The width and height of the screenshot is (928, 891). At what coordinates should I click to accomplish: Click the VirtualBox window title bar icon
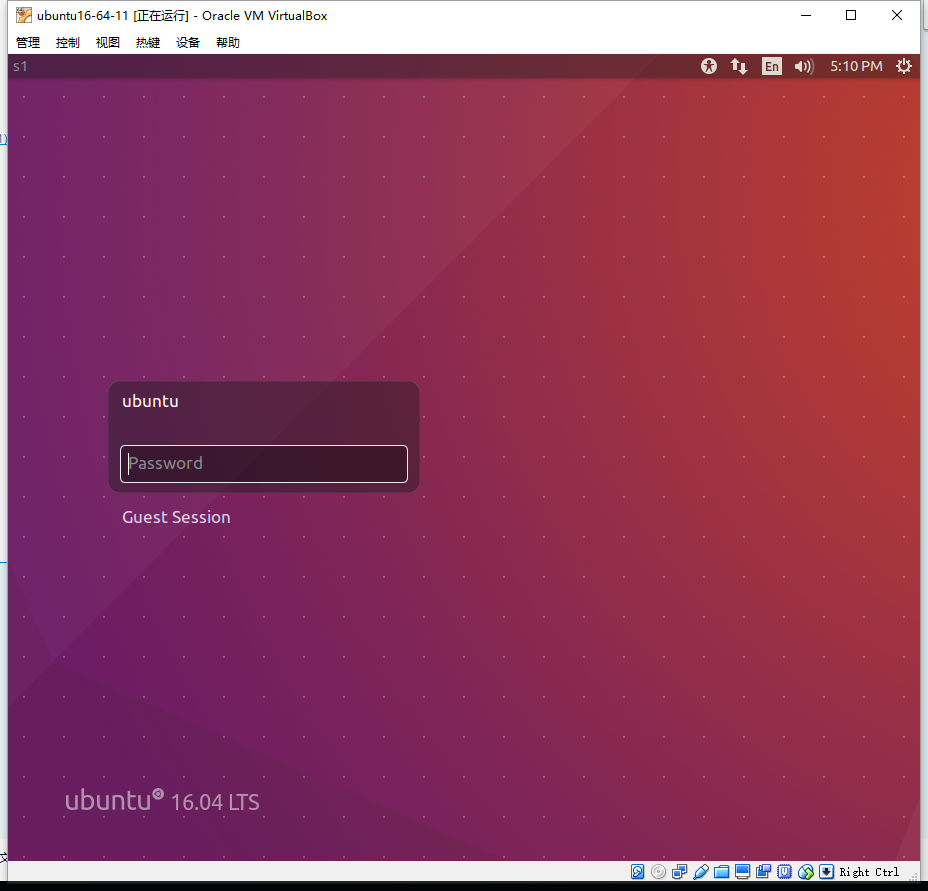tap(24, 15)
